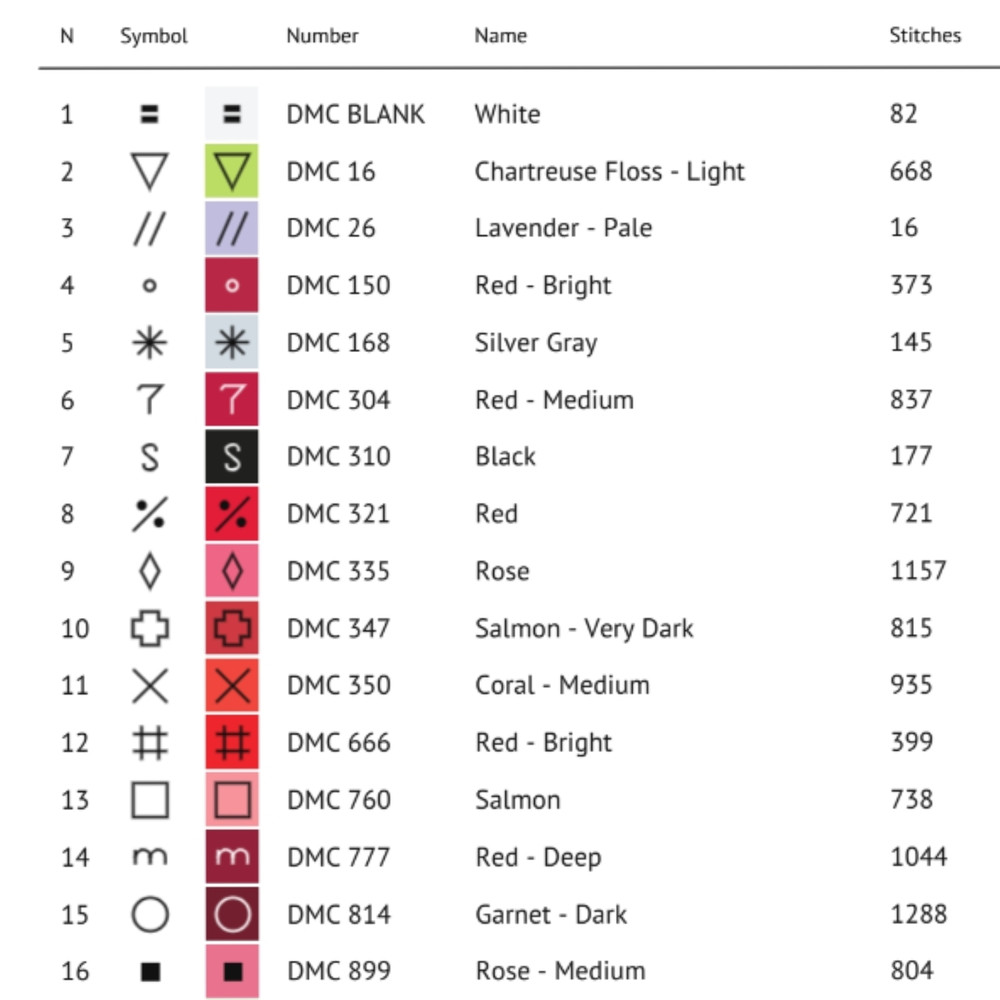Select the black DMC 310 color swatch
1000x1000 pixels.
pyautogui.click(x=232, y=457)
